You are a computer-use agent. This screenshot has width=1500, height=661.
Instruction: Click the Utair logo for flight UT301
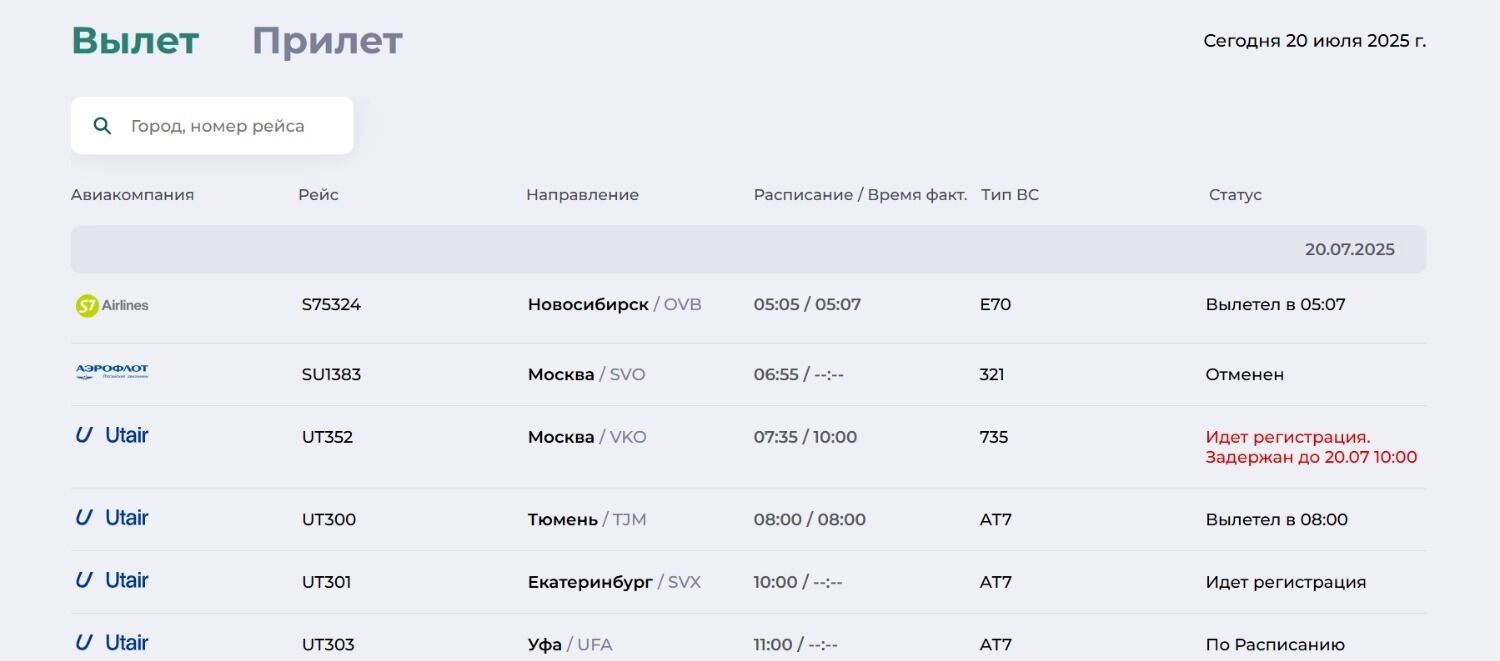coord(112,580)
